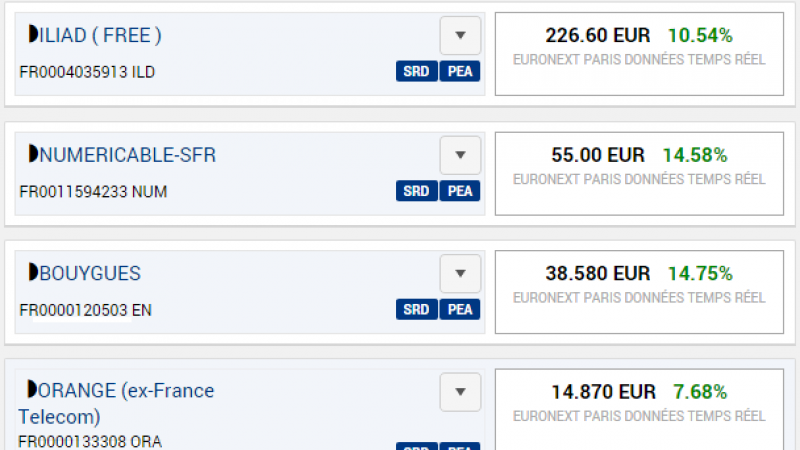Click the half-moon icon beside BOUYGUES
Screen dimensions: 800x450
(33, 272)
